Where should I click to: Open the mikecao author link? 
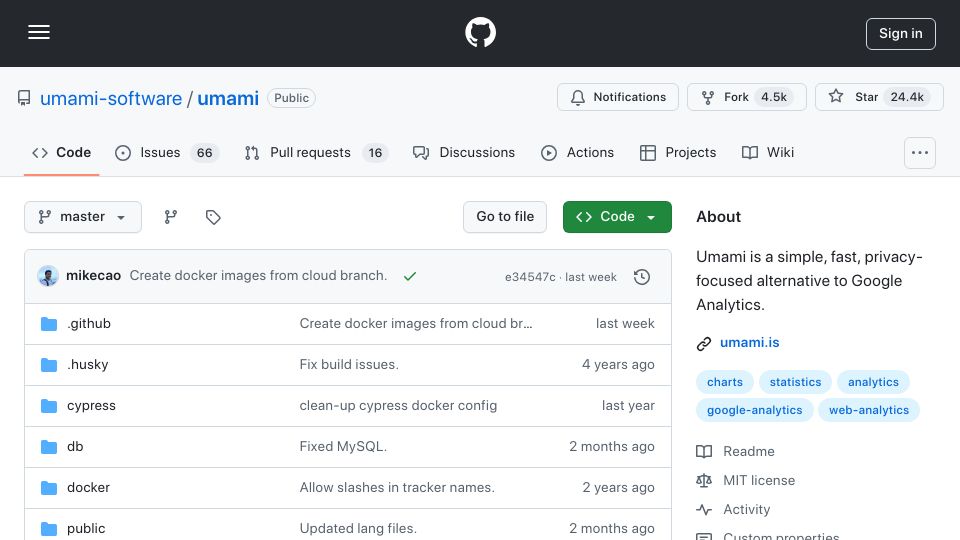click(93, 276)
